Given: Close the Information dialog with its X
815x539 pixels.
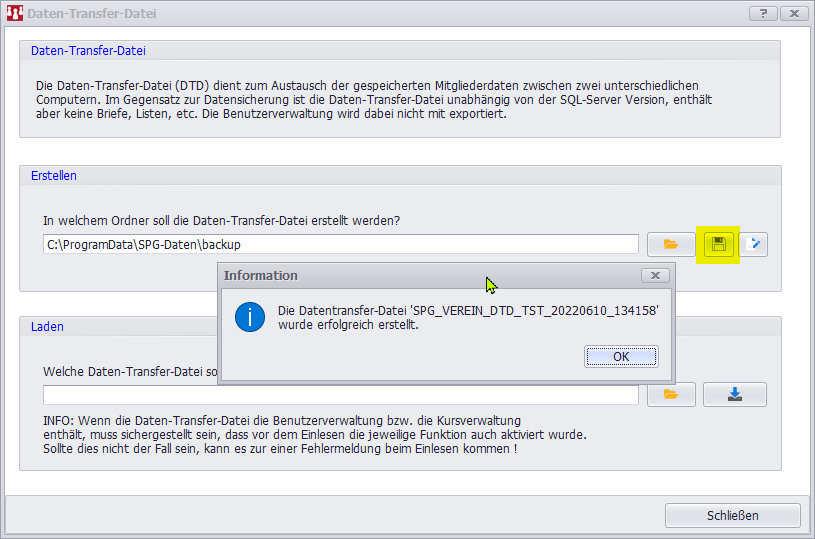Looking at the screenshot, I should coord(654,275).
